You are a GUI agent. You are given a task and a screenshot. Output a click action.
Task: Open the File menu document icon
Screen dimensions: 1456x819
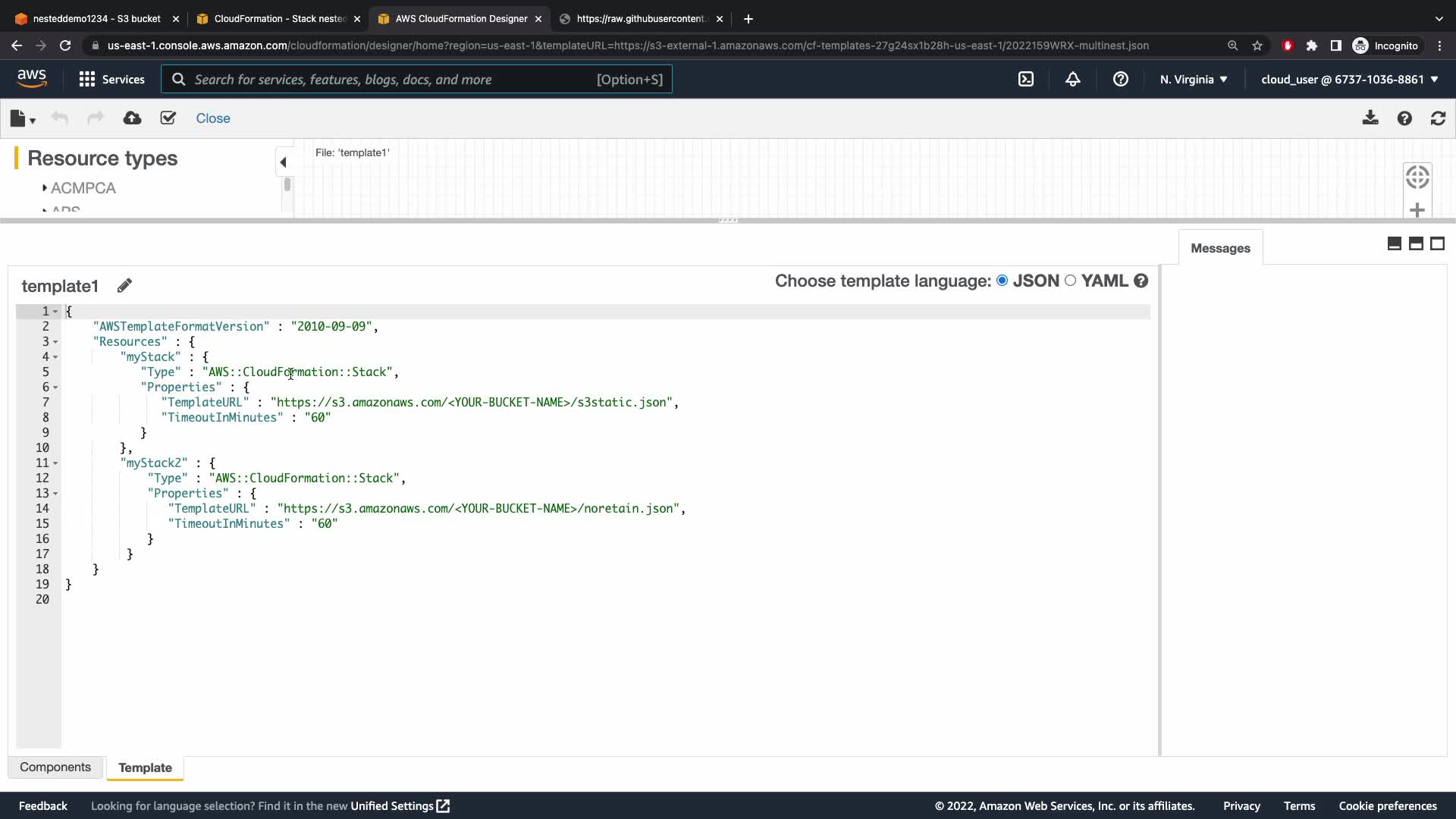(x=19, y=118)
